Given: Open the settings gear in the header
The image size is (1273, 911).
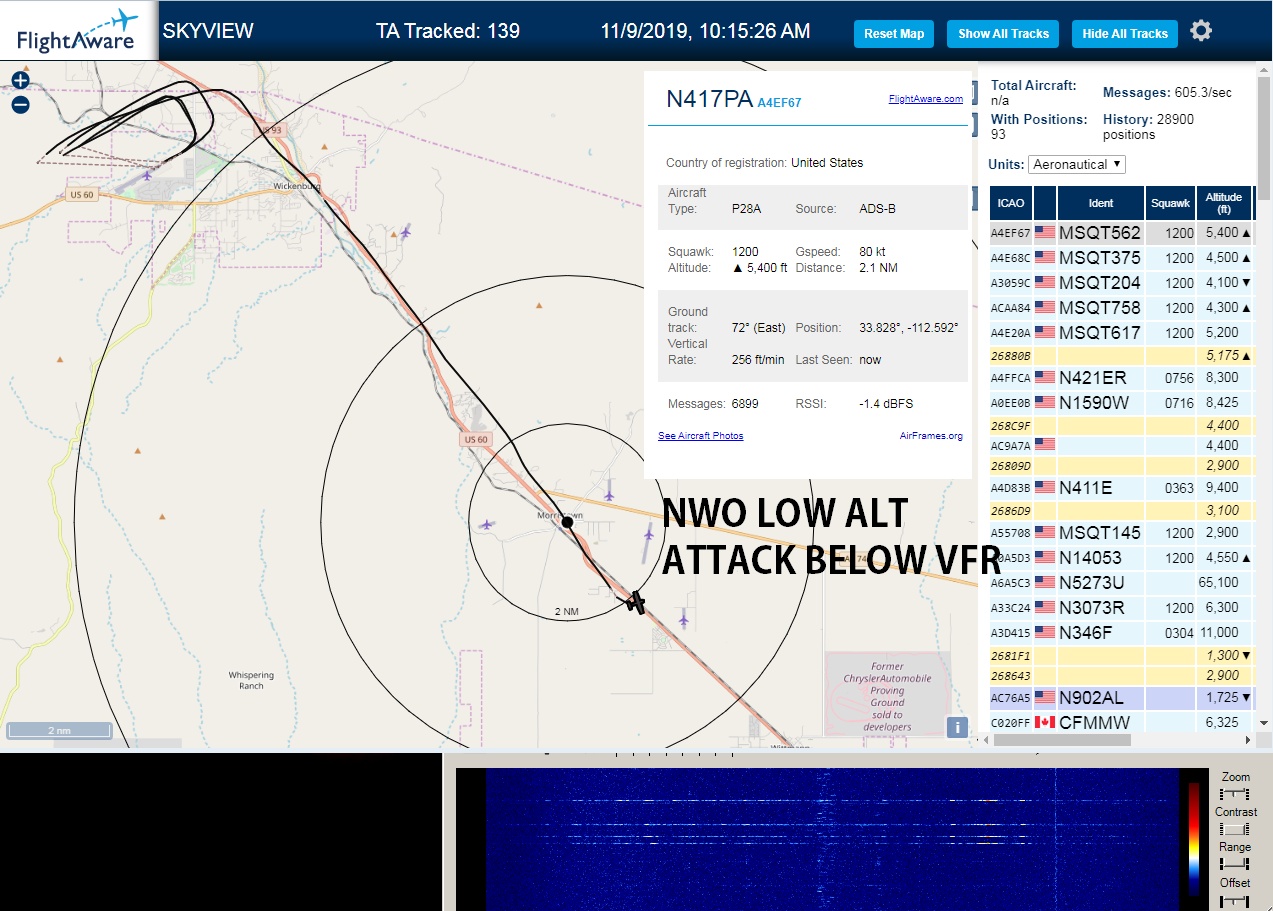Looking at the screenshot, I should tap(1201, 31).
